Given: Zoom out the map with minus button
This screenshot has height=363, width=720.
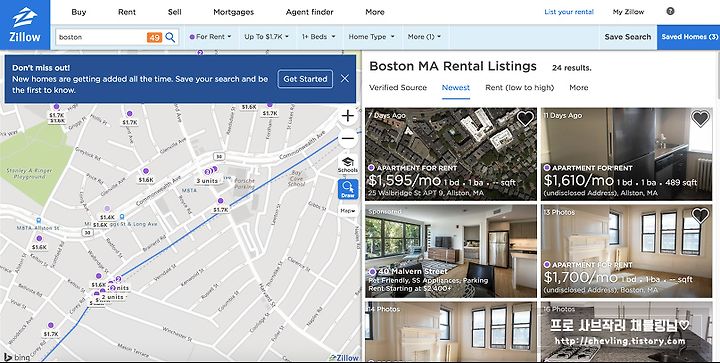Looking at the screenshot, I should (348, 138).
